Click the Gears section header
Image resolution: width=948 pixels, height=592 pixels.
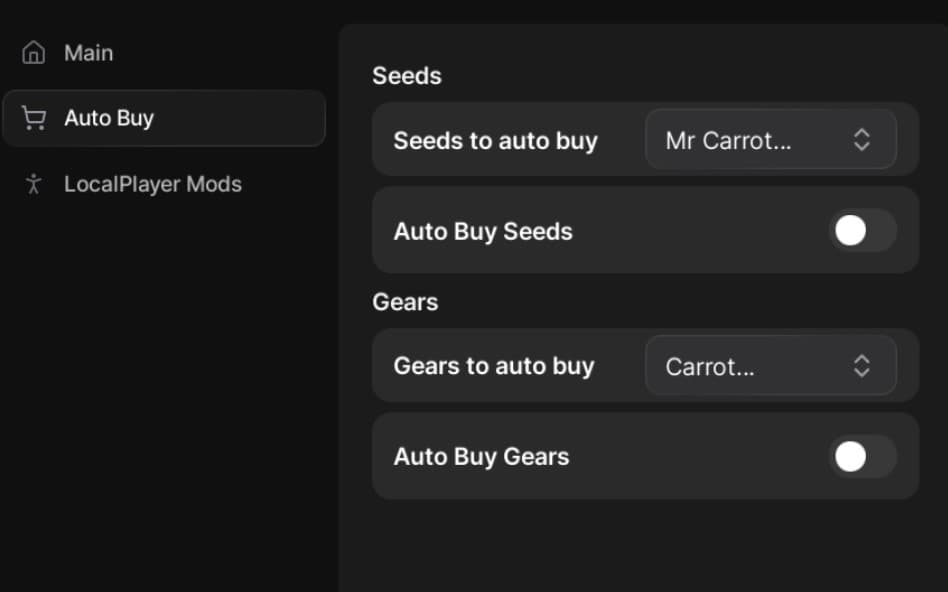tap(405, 301)
